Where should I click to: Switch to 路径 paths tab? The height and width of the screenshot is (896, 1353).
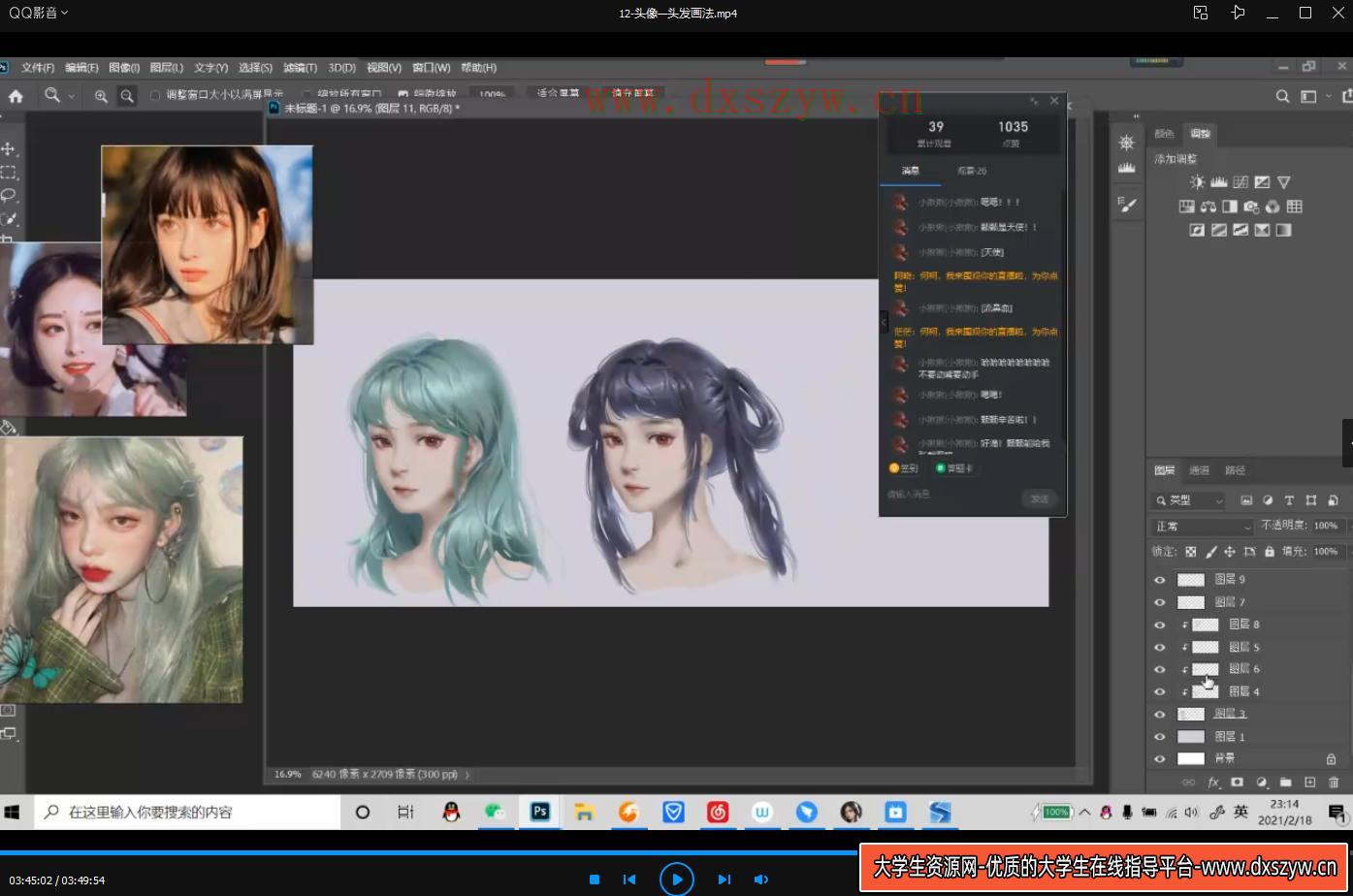click(x=1235, y=470)
